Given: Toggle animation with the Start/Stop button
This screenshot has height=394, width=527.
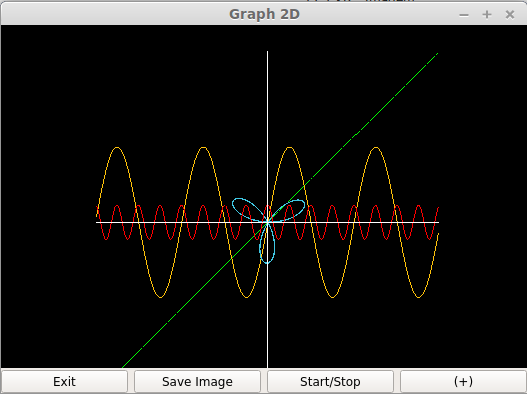Looking at the screenshot, I should 330,382.
